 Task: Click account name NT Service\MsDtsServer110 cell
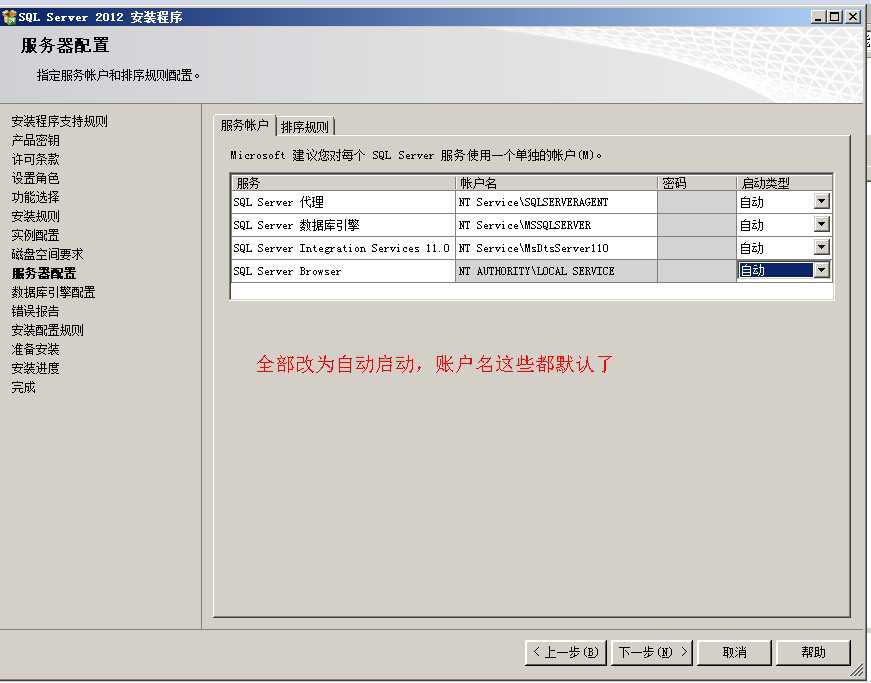click(x=556, y=248)
